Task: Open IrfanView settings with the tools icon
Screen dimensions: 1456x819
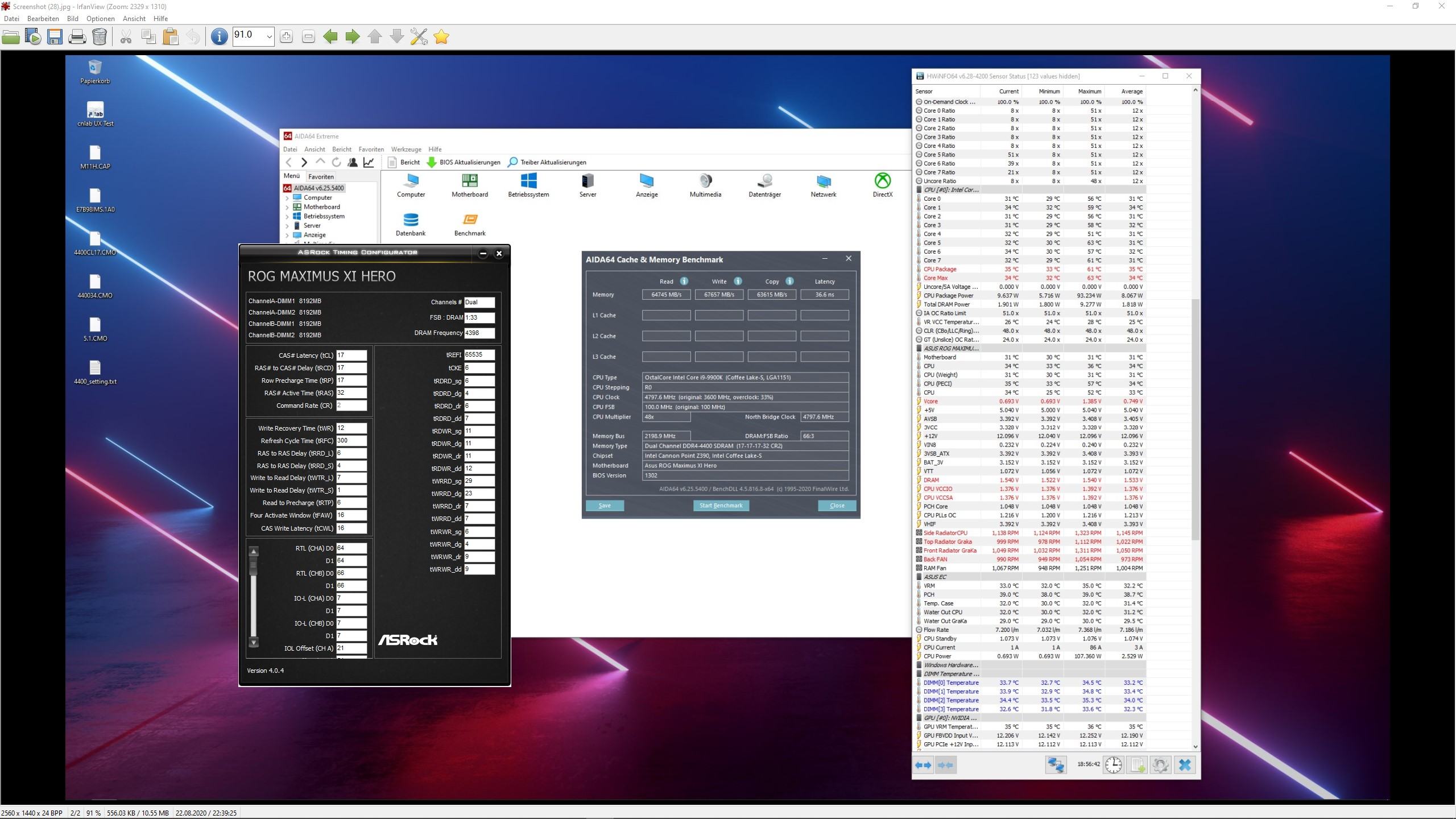Action: coord(419,37)
